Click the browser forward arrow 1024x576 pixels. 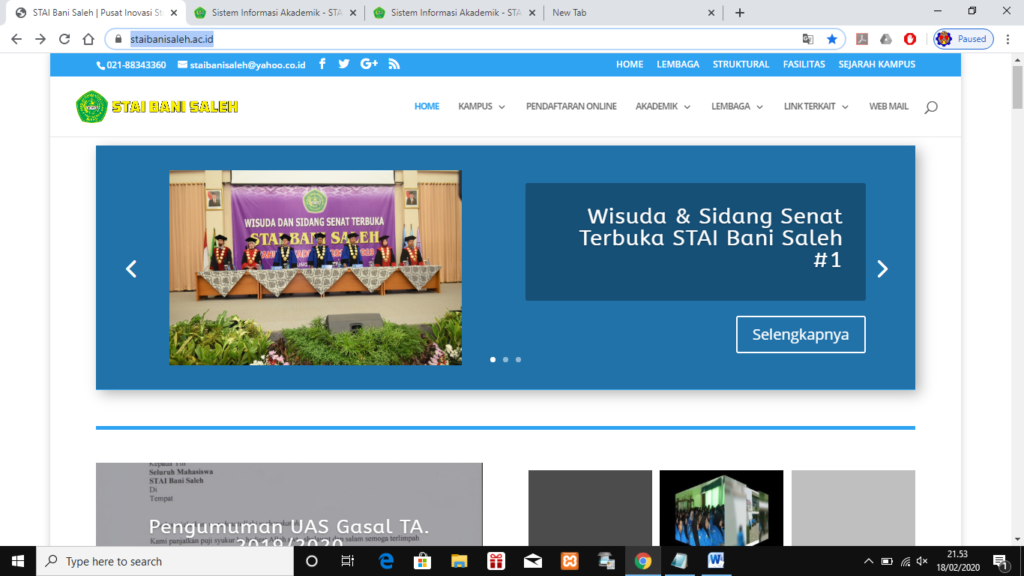[x=40, y=39]
